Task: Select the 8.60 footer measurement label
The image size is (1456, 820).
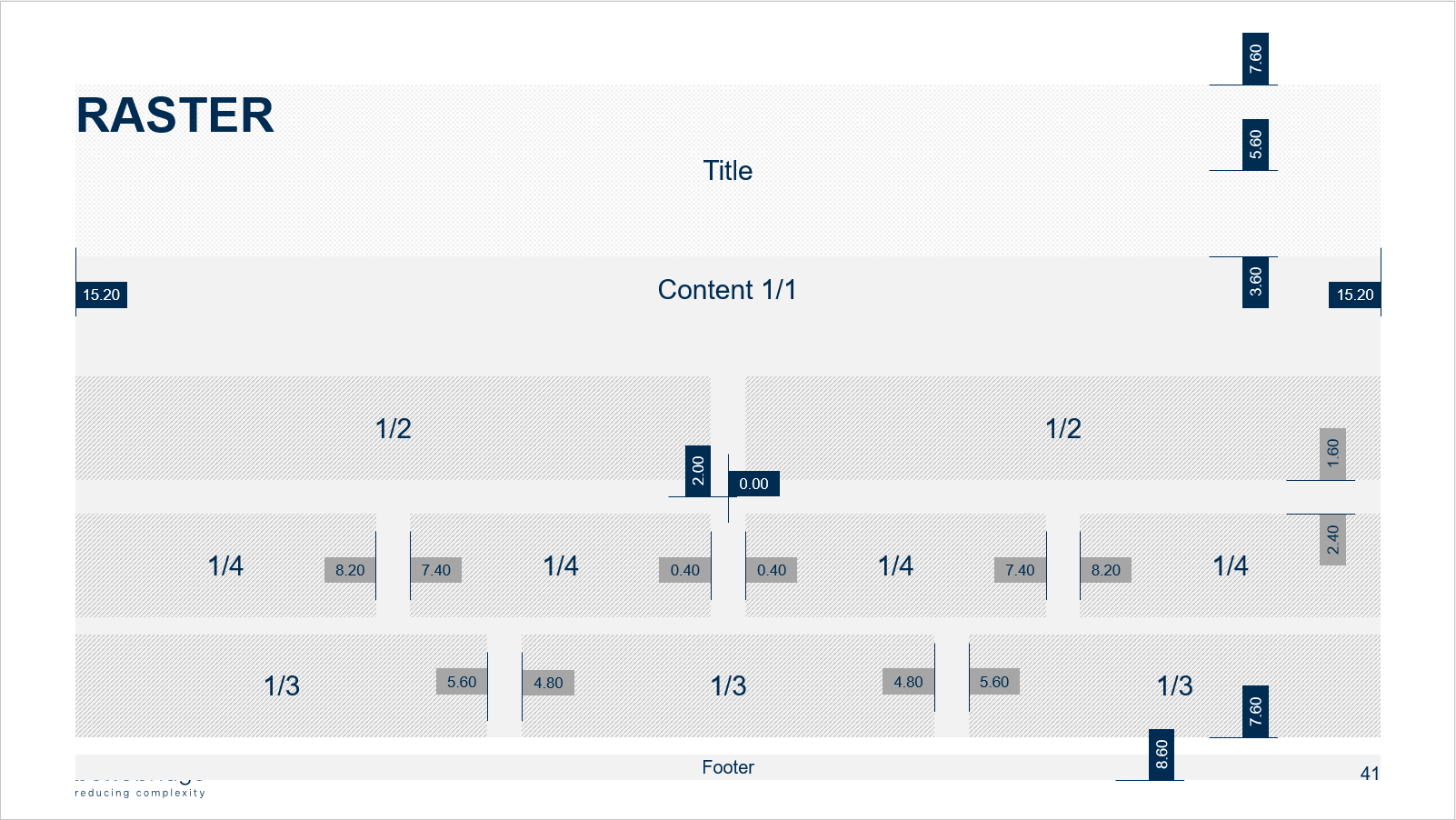Action: 1162,755
